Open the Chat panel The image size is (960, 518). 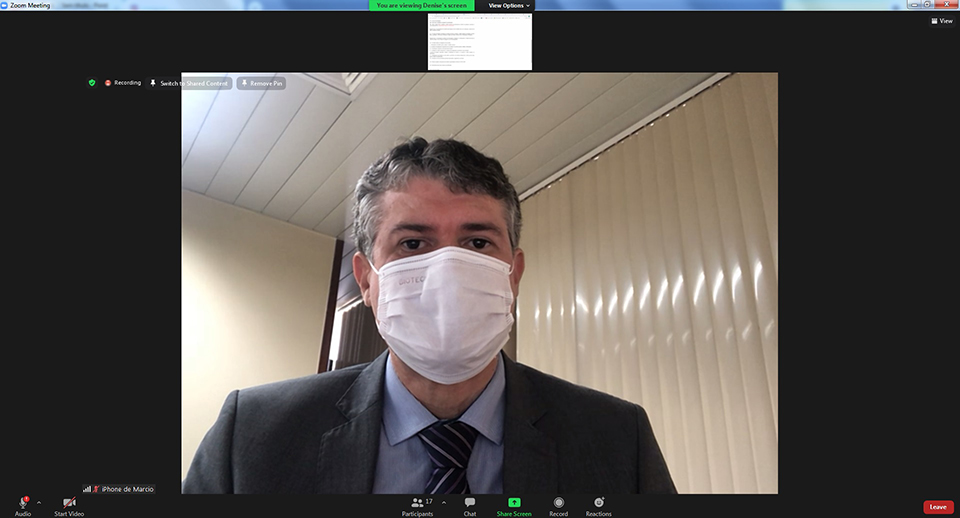pyautogui.click(x=469, y=502)
